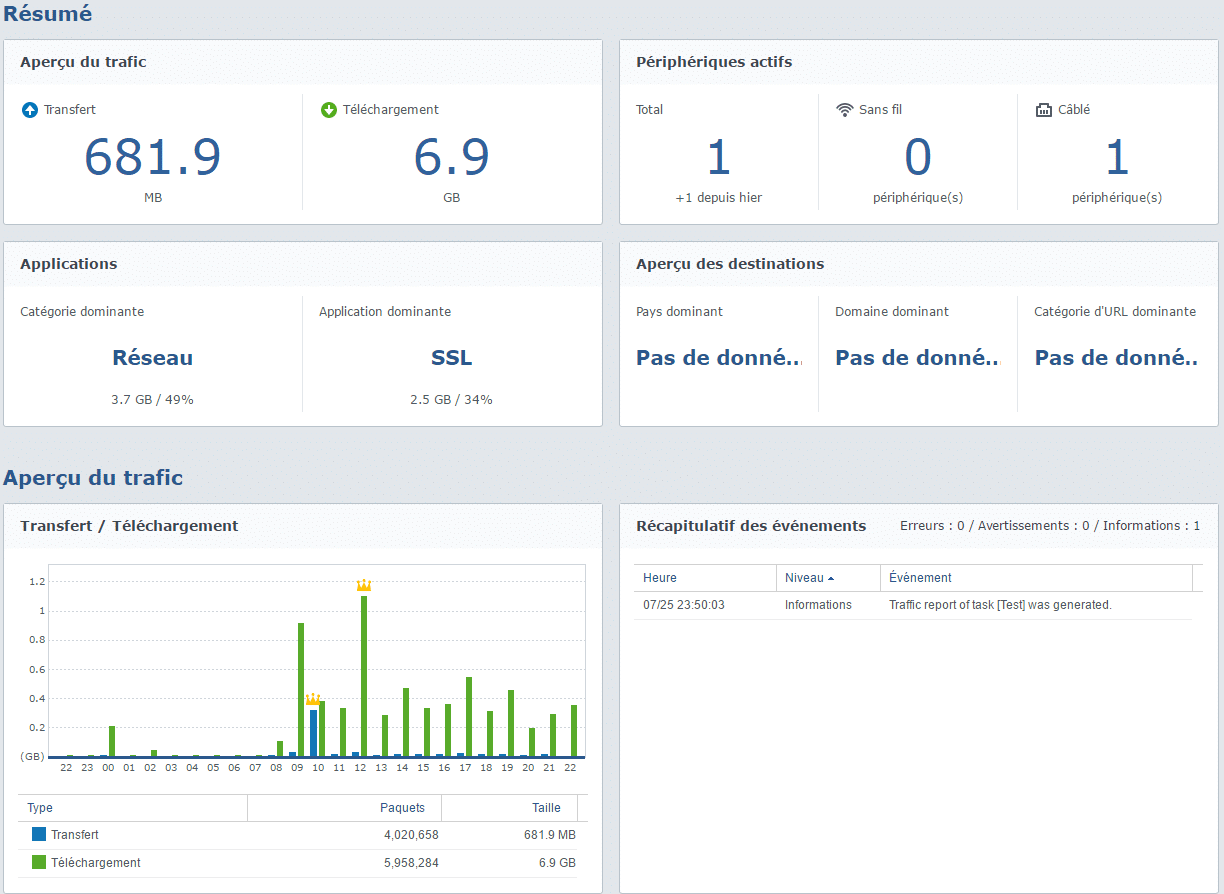Click the blue transfer bar at hour 10

point(313,733)
